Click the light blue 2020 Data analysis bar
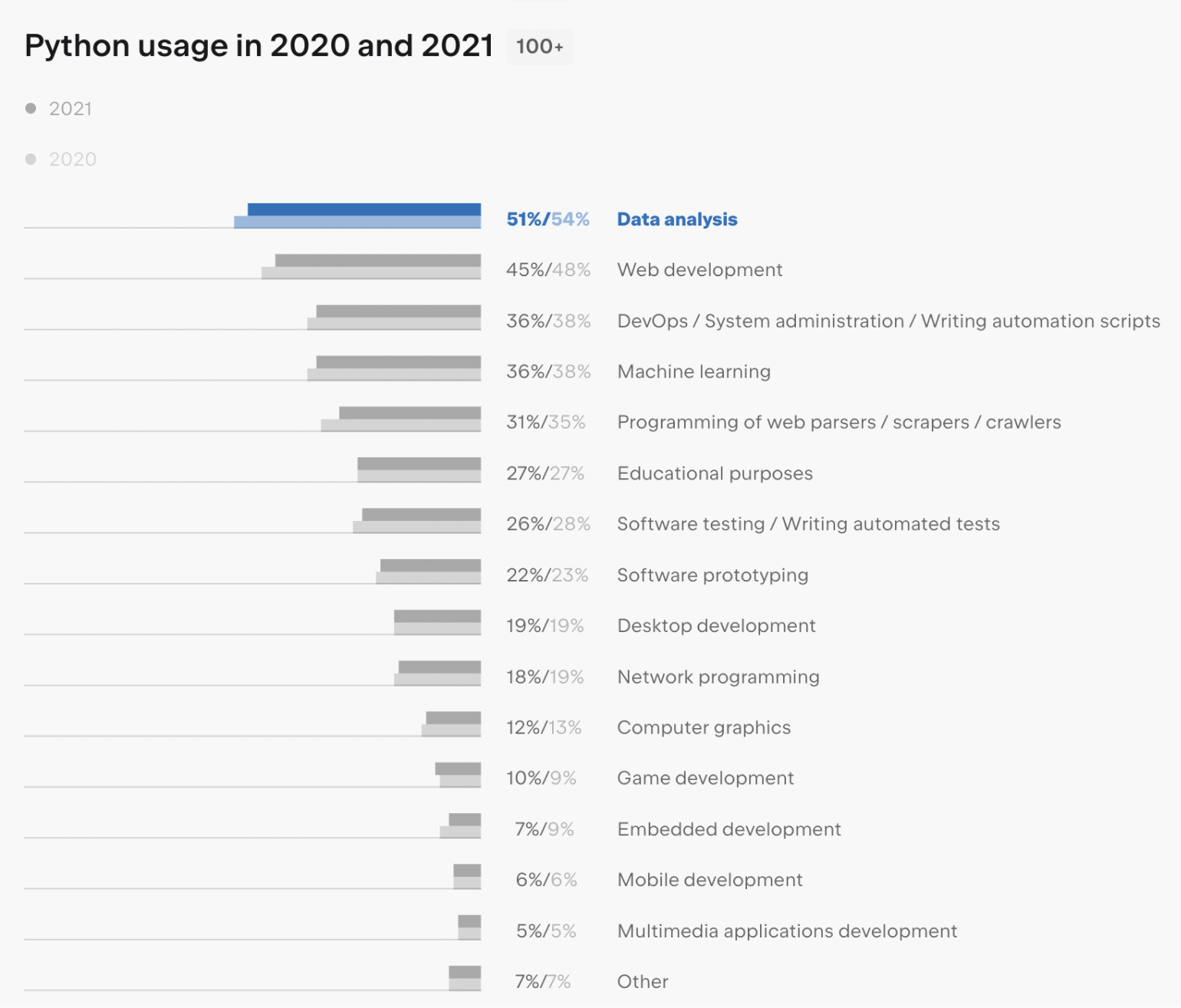Image resolution: width=1181 pixels, height=1008 pixels. click(357, 222)
